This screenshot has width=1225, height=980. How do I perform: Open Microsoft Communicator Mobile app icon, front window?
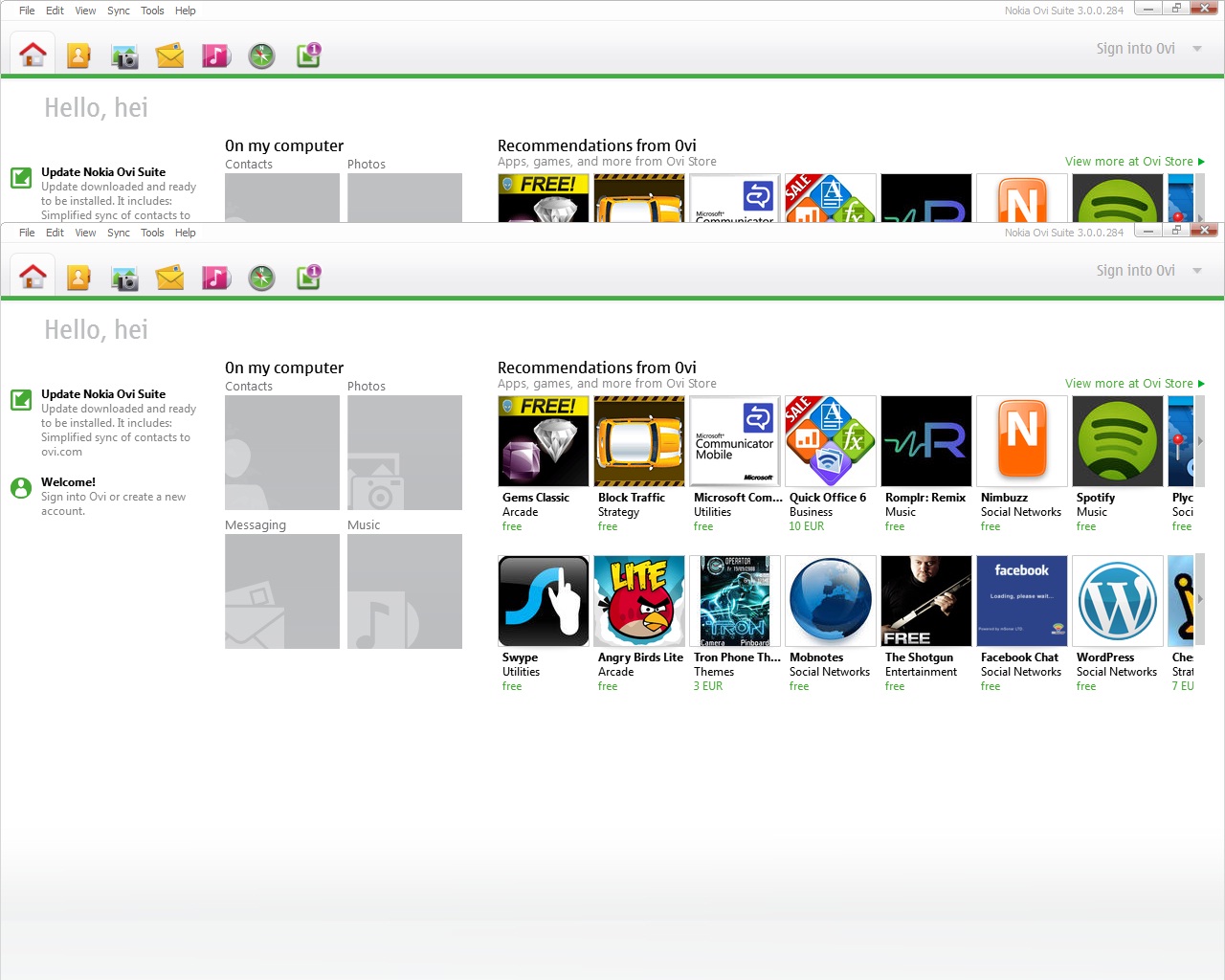coord(735,441)
